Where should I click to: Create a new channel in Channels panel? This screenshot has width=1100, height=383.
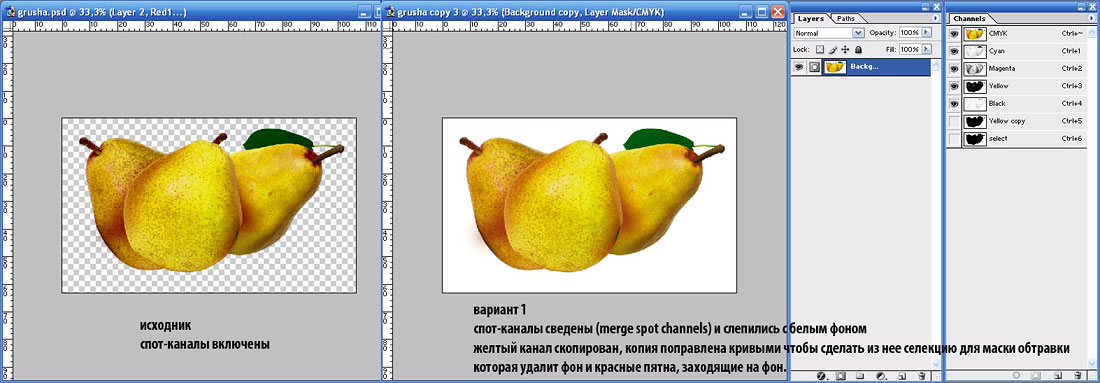click(x=1057, y=375)
